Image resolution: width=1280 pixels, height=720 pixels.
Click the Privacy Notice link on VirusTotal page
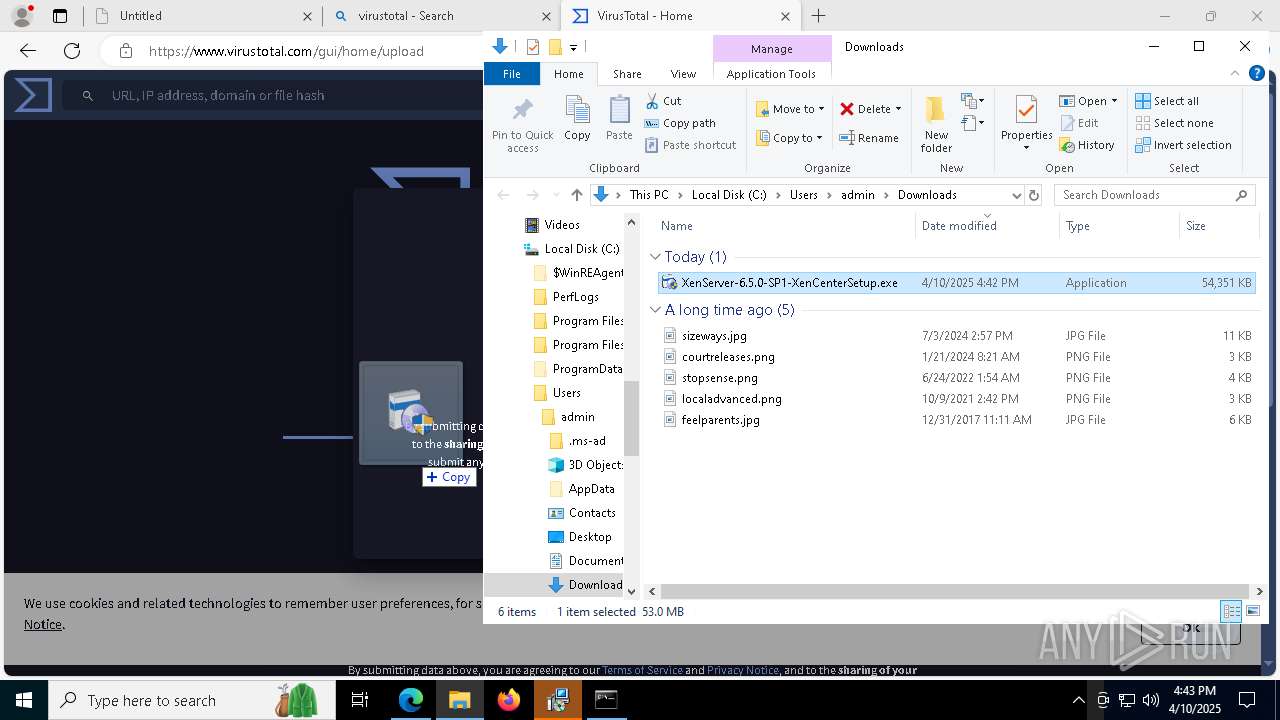click(x=742, y=670)
